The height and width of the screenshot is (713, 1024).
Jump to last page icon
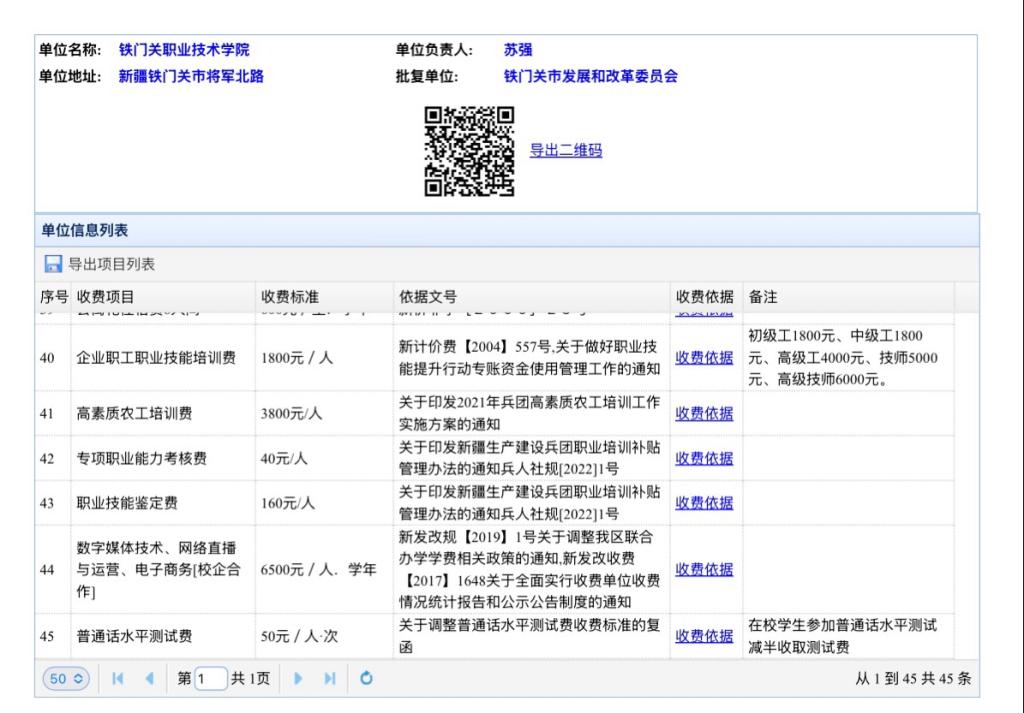(x=329, y=679)
